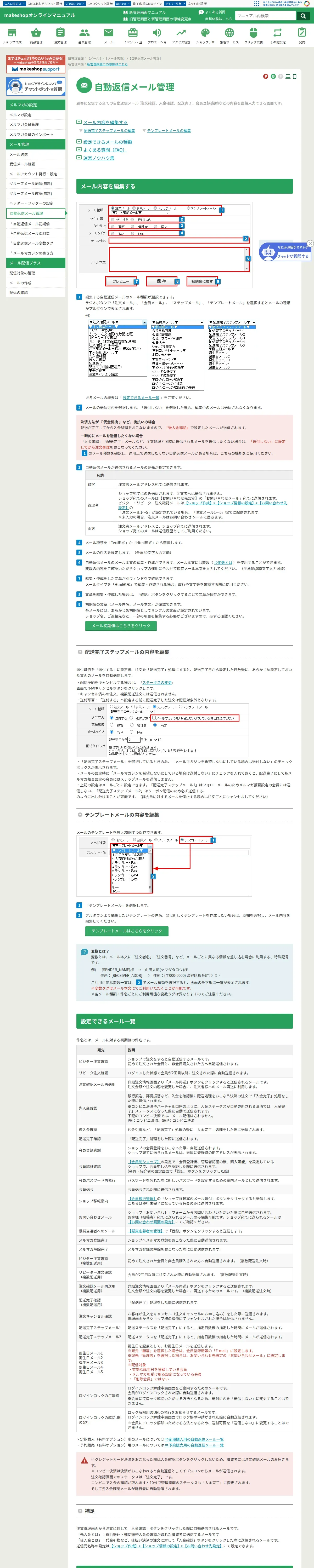Click the マニュアル内検索 search field

tap(265, 16)
